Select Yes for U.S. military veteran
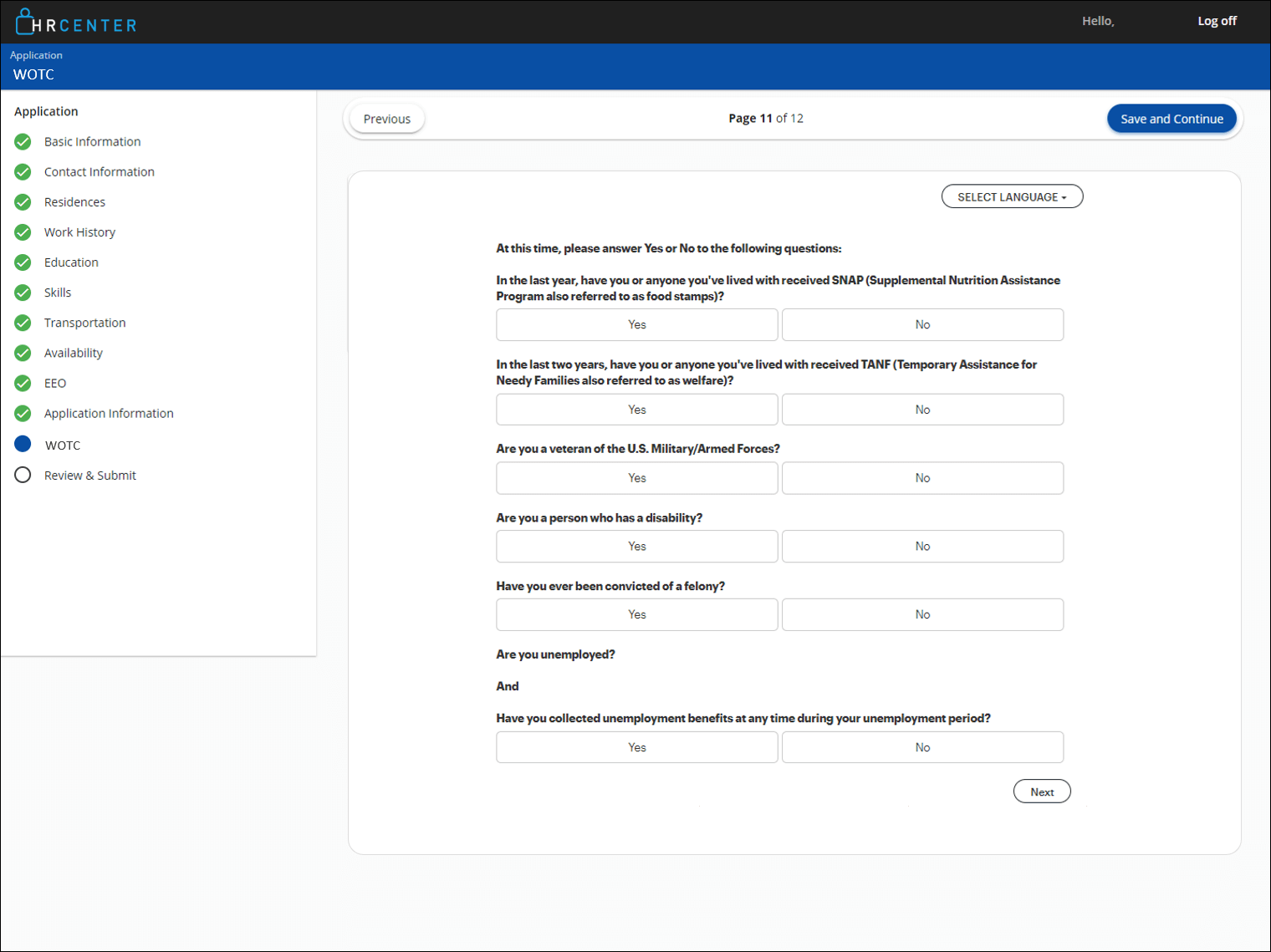The width and height of the screenshot is (1271, 952). 636,478
